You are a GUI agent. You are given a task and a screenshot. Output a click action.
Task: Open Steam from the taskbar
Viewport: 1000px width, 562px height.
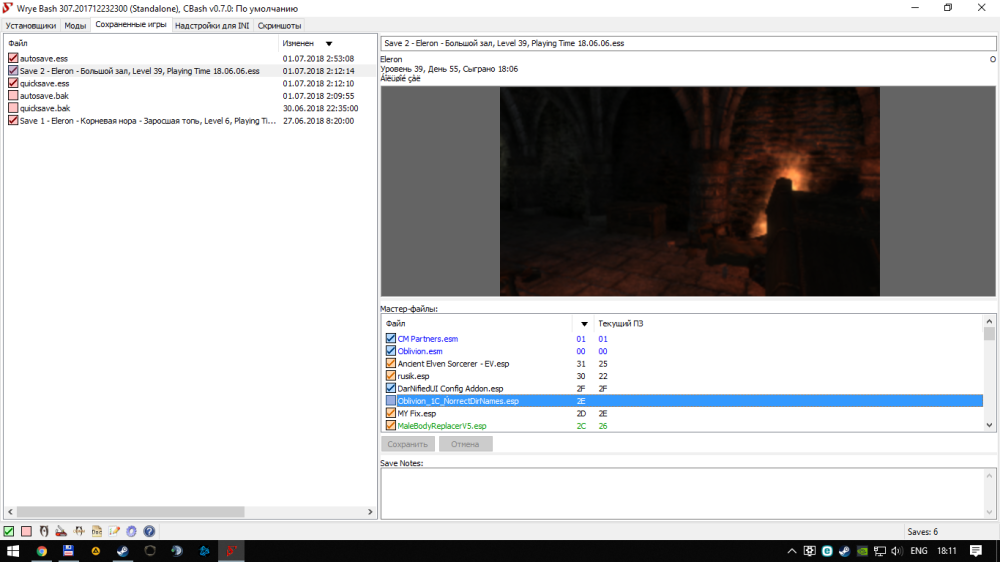tap(122, 551)
